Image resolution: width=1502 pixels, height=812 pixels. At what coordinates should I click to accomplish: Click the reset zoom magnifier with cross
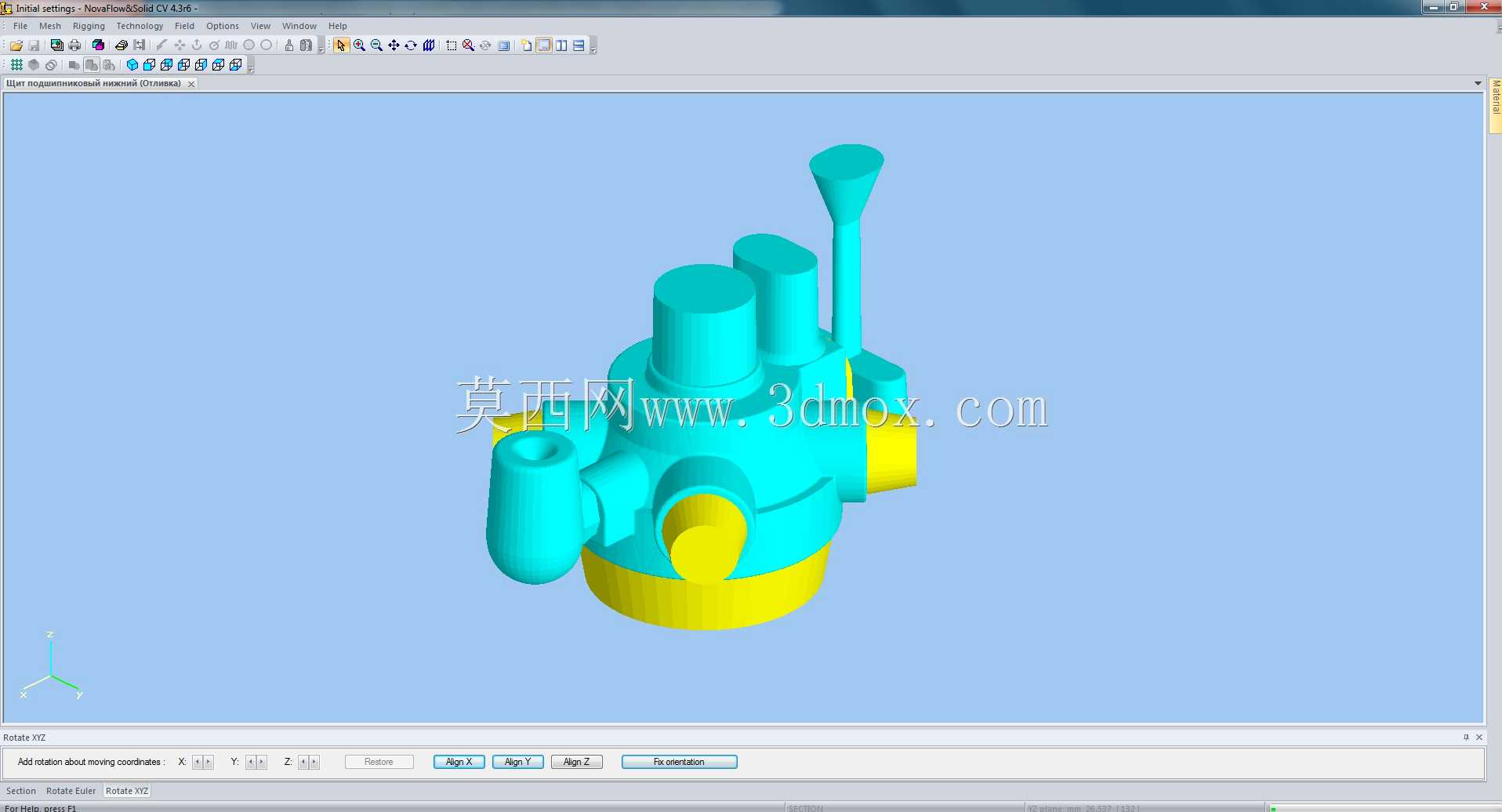coord(469,45)
